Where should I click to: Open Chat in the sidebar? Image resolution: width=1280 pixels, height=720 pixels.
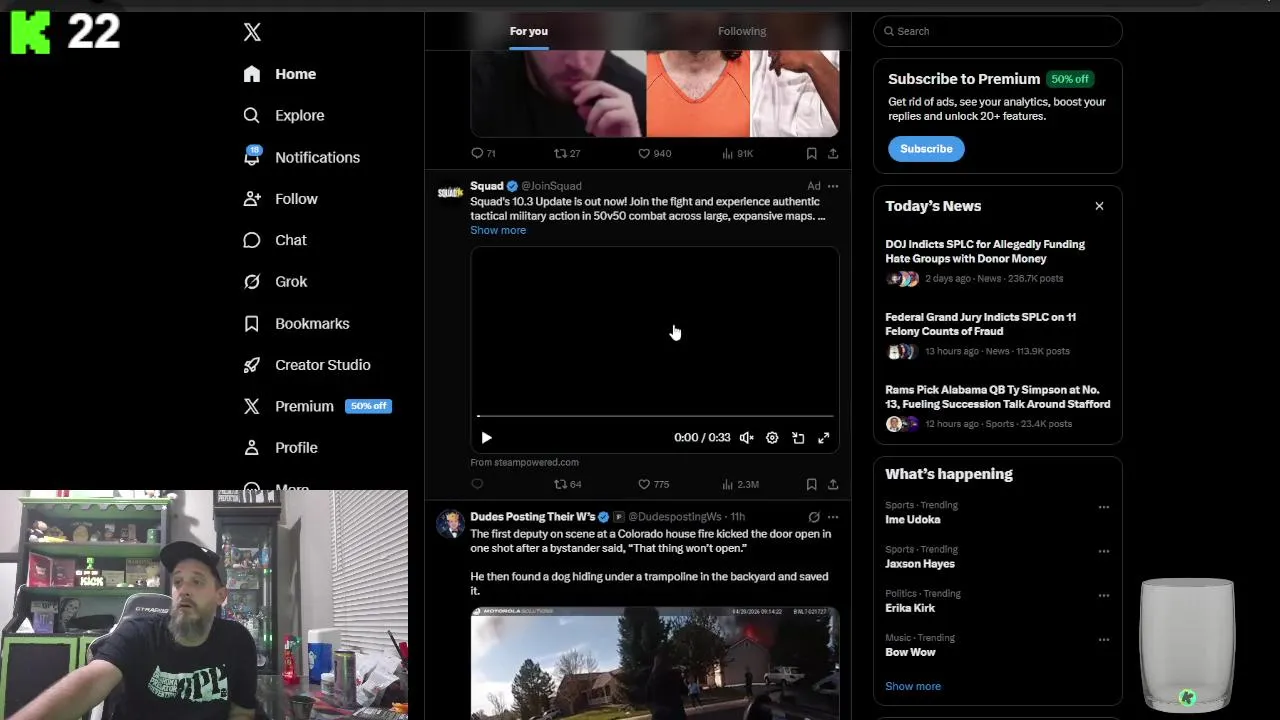pyautogui.click(x=275, y=240)
